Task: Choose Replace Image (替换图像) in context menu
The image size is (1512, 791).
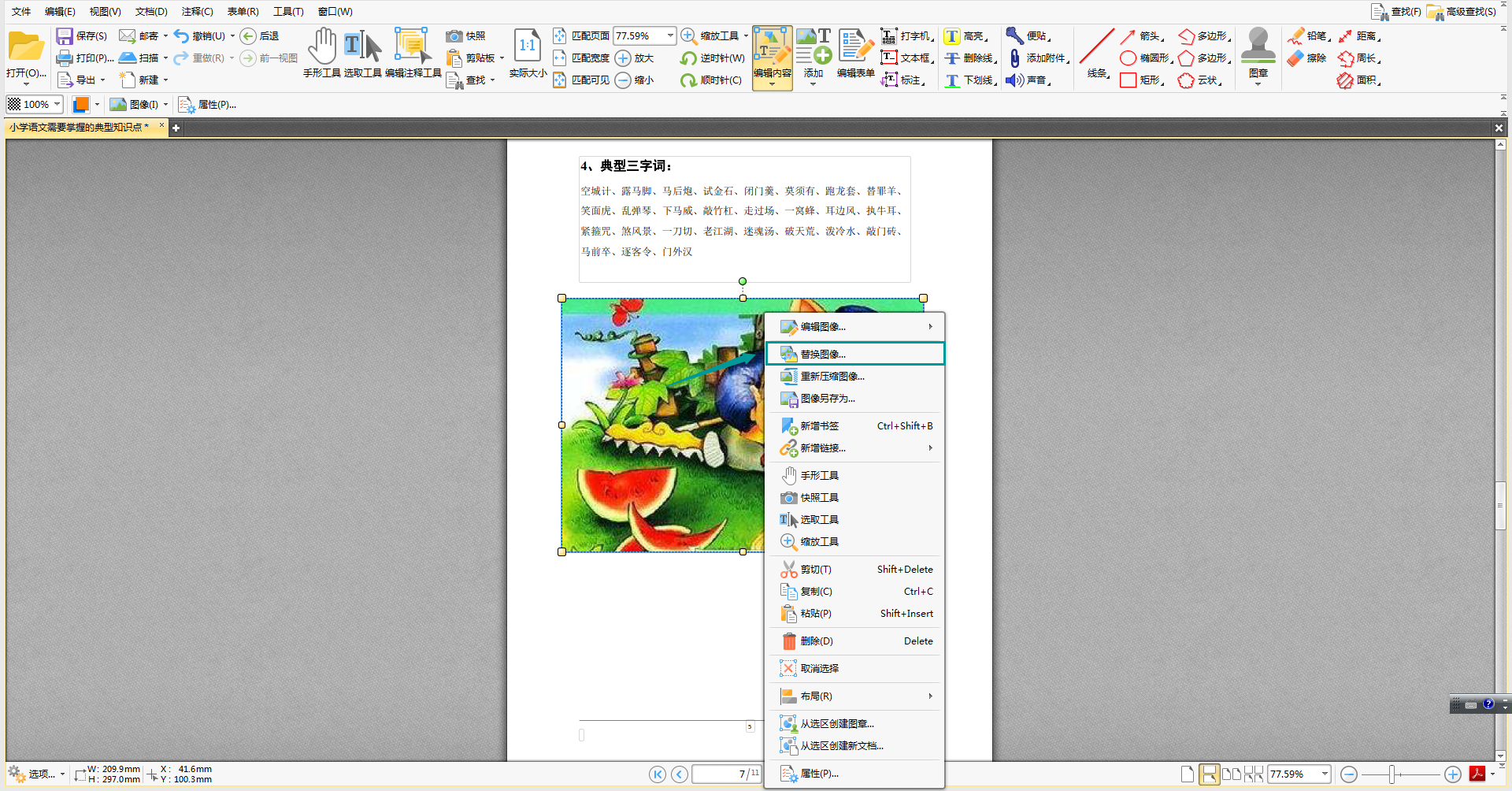Action: tap(855, 354)
